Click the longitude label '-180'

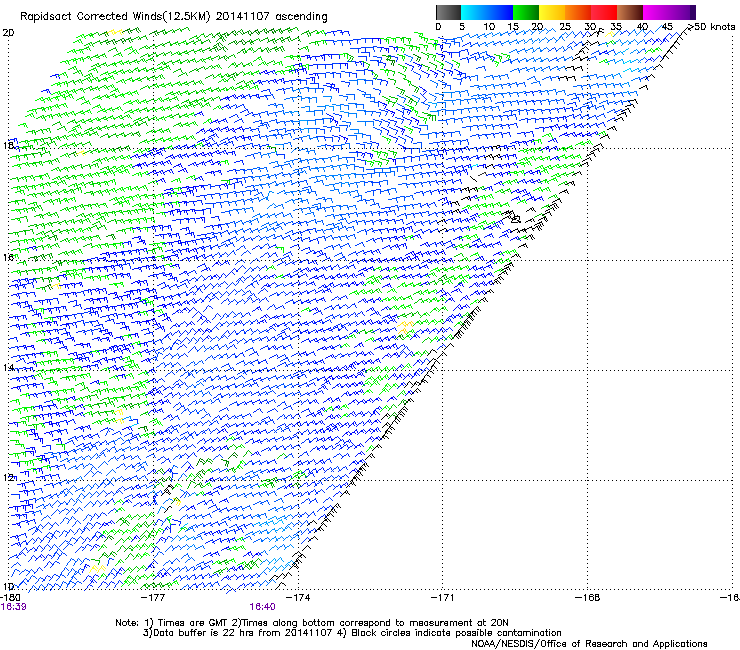10,598
